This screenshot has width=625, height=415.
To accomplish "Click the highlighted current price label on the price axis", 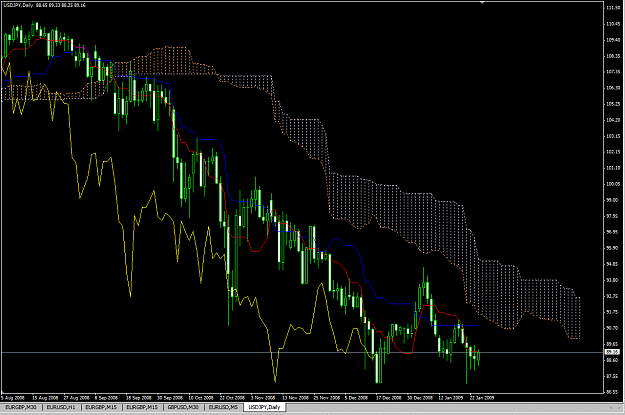I will tap(612, 352).
